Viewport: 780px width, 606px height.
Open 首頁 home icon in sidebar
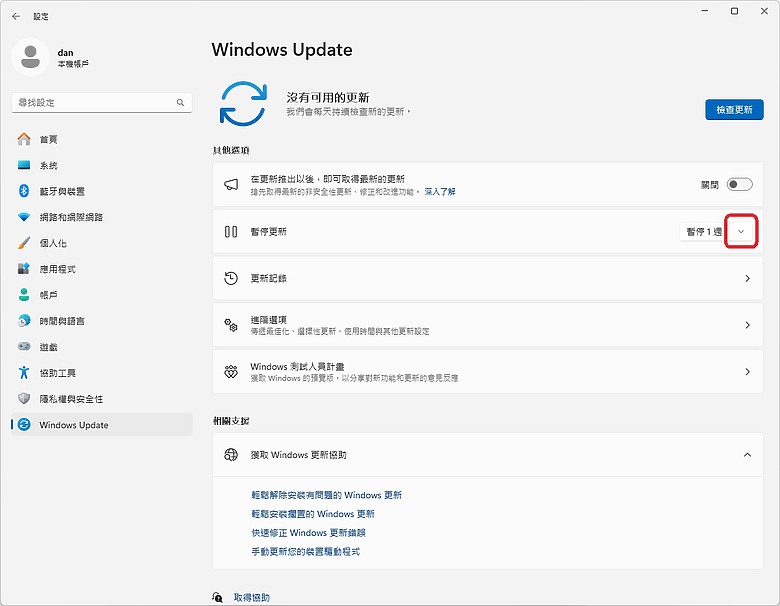point(24,139)
